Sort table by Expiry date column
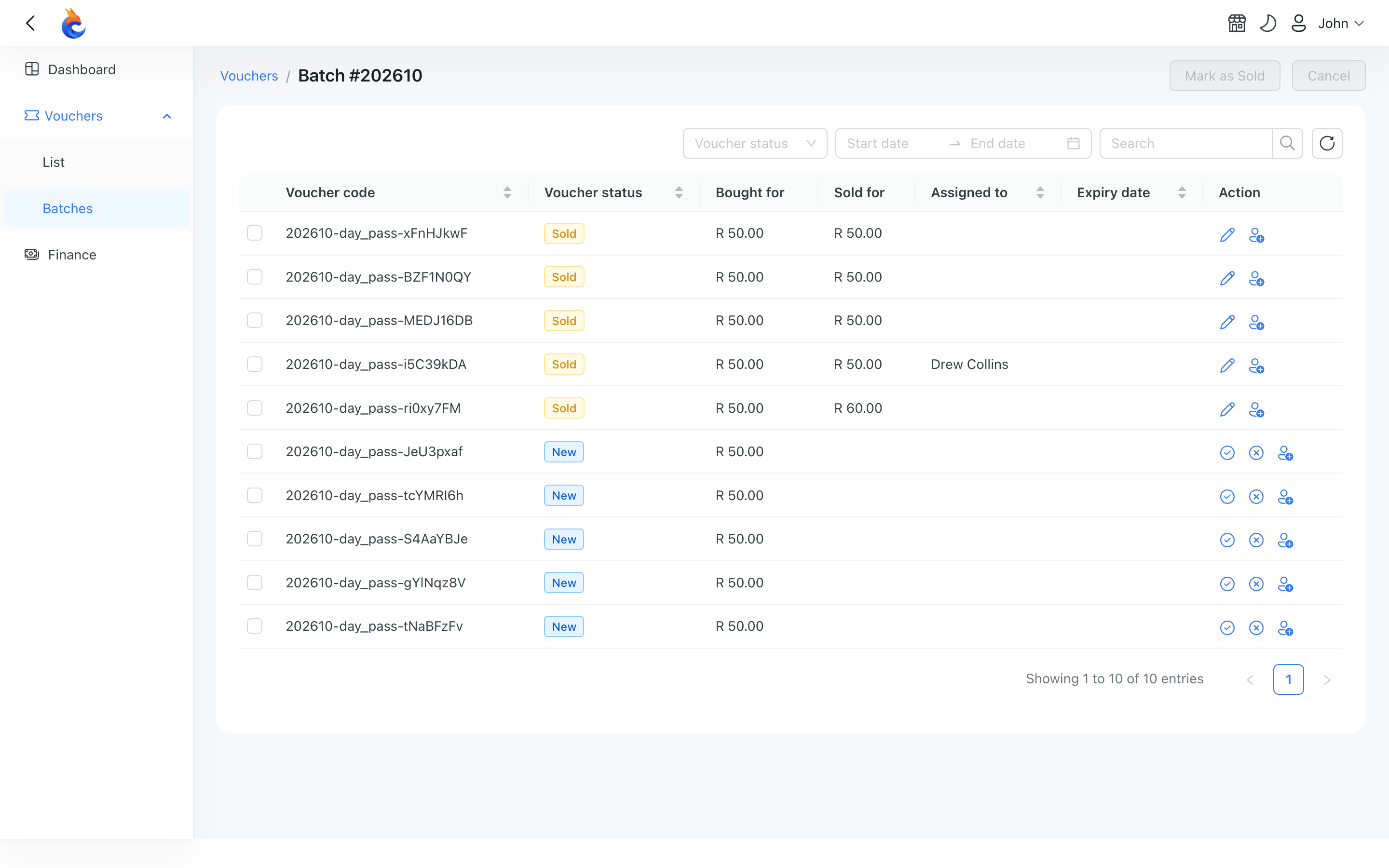Image resolution: width=1389 pixels, height=868 pixels. tap(1182, 192)
